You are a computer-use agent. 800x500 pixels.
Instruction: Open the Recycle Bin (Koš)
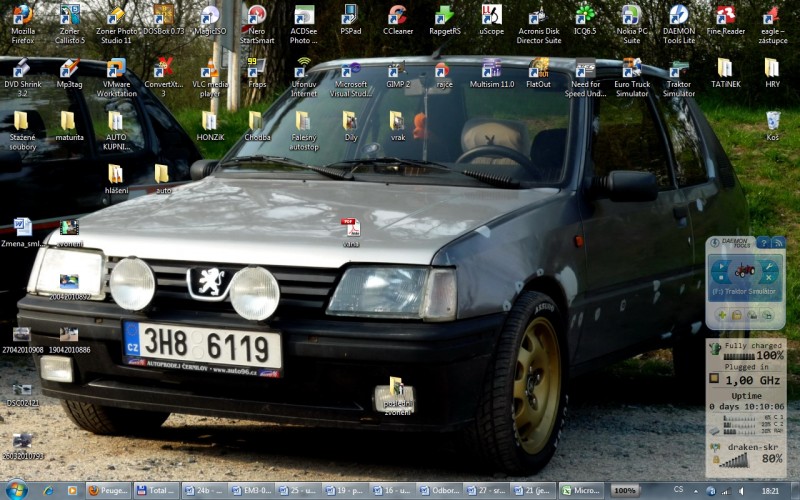(772, 121)
